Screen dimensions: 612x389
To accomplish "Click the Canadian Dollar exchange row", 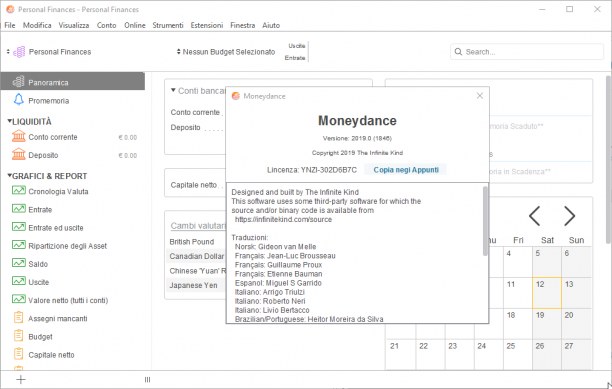I will [196, 256].
